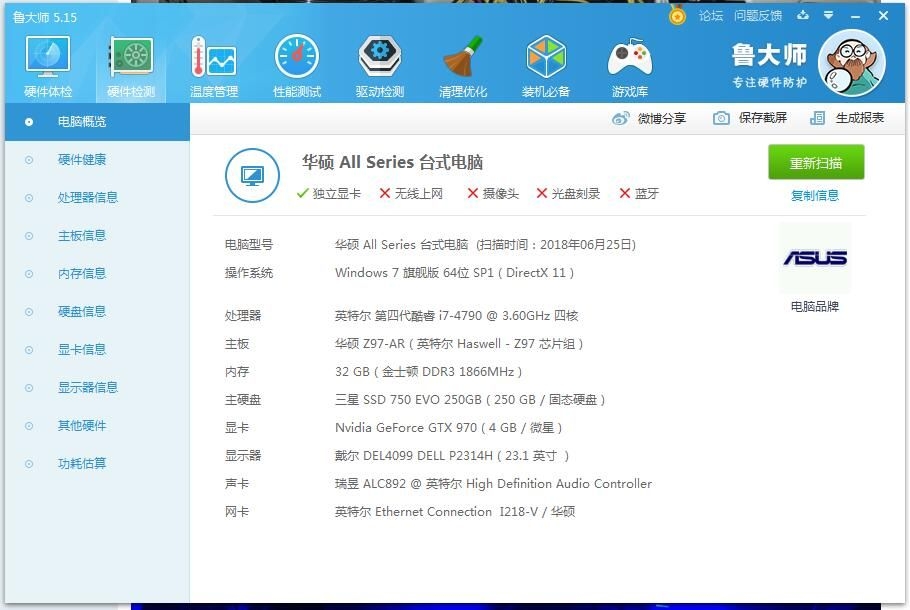Click the 电脑品牌 label

pos(815,306)
